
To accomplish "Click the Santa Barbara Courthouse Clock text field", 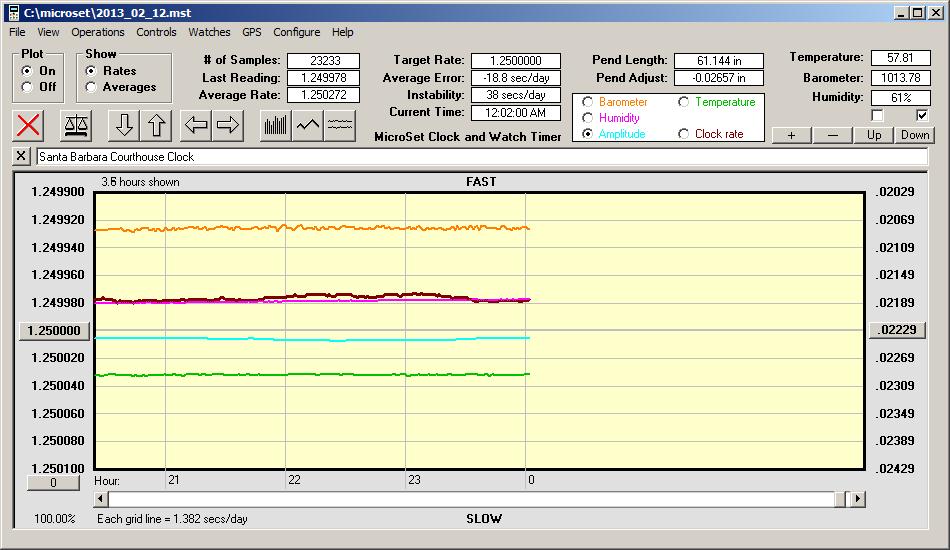I will coord(480,157).
